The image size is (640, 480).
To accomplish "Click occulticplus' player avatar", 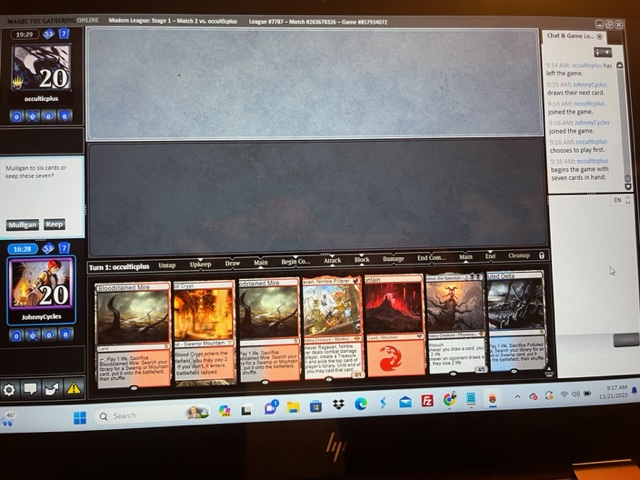I will coord(40,72).
